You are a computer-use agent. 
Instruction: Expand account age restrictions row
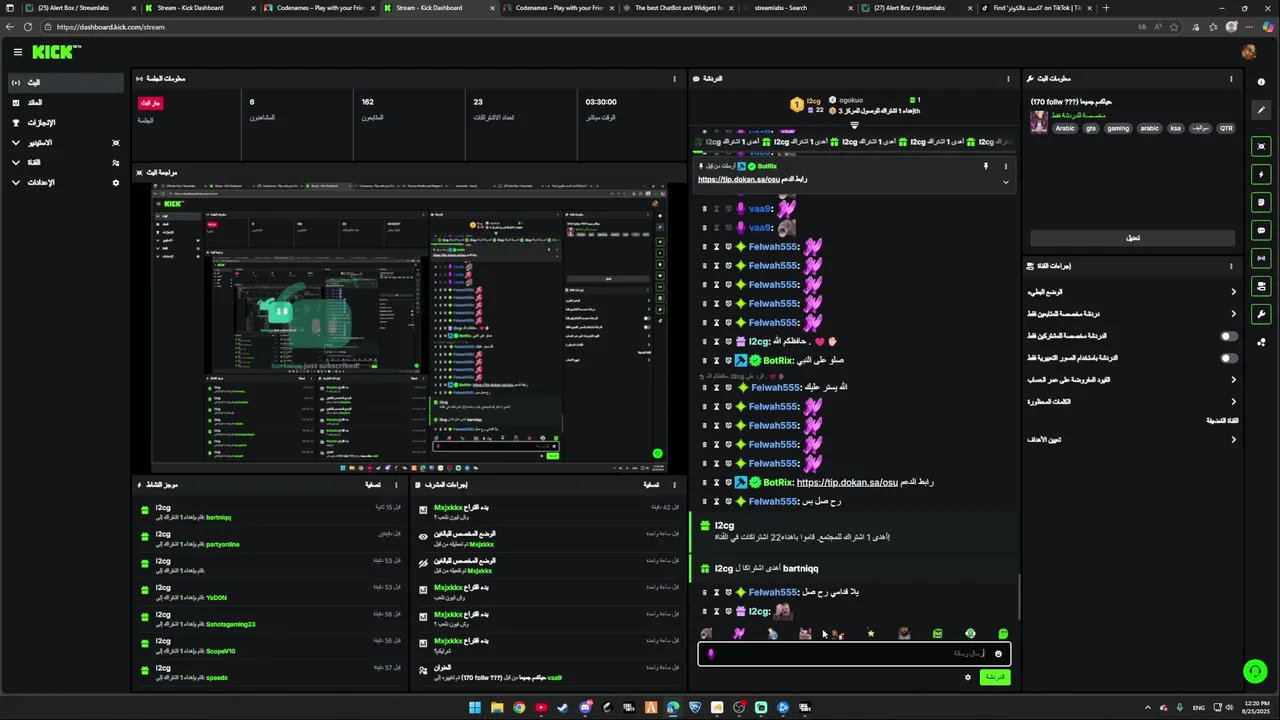1131,380
